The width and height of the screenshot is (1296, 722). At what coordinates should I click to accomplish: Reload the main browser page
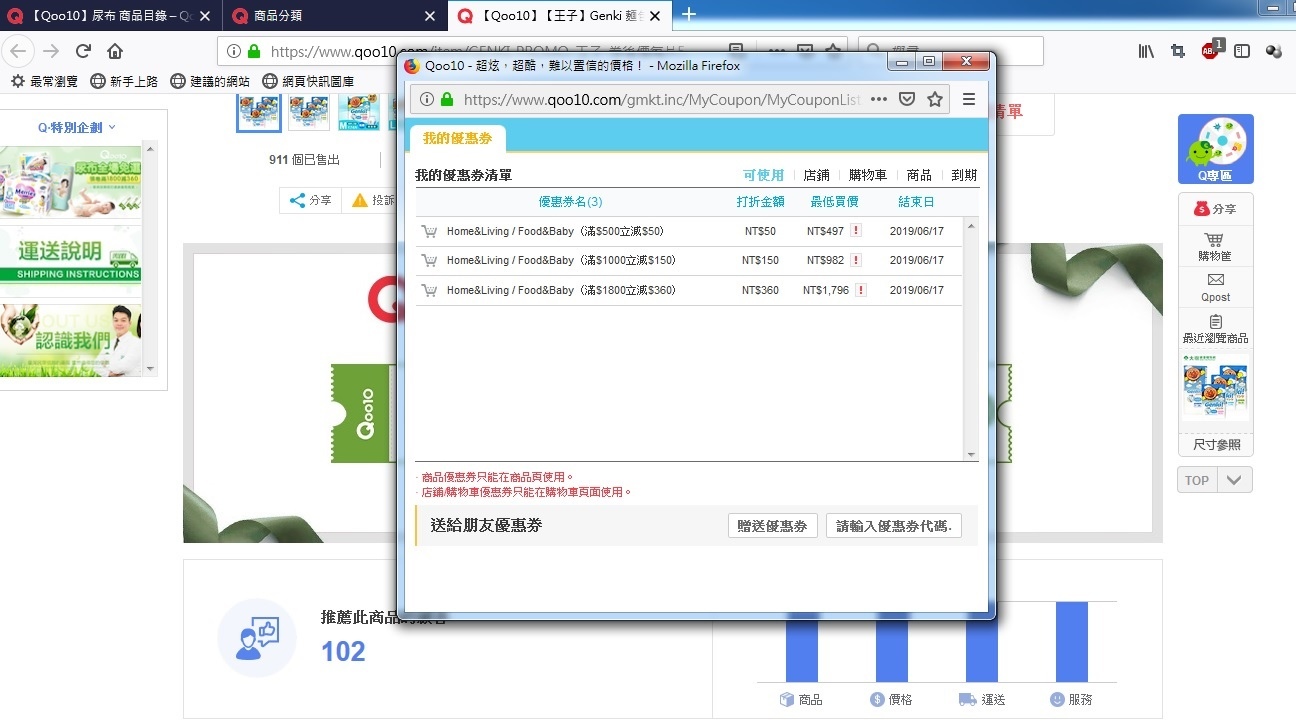83,51
